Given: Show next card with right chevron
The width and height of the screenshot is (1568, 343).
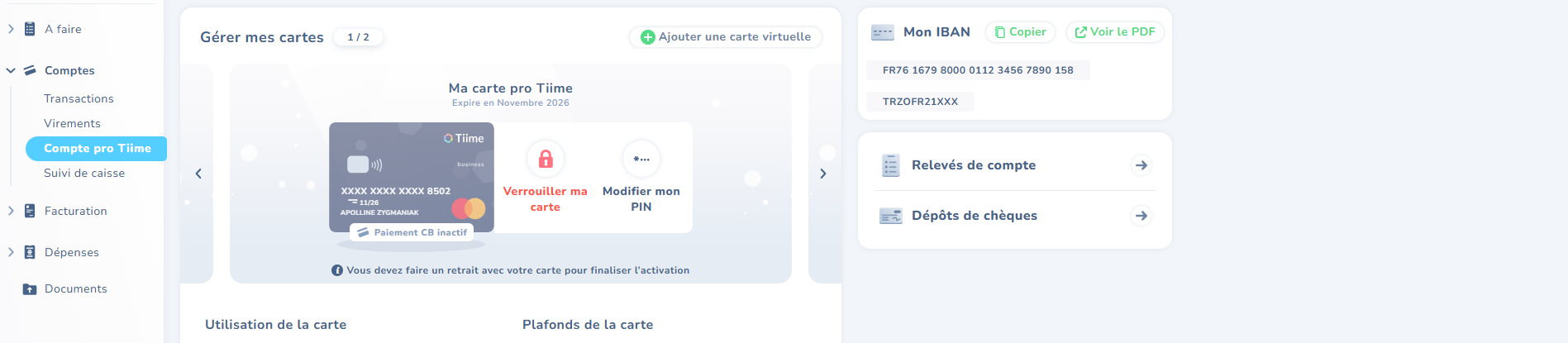Looking at the screenshot, I should point(822,174).
